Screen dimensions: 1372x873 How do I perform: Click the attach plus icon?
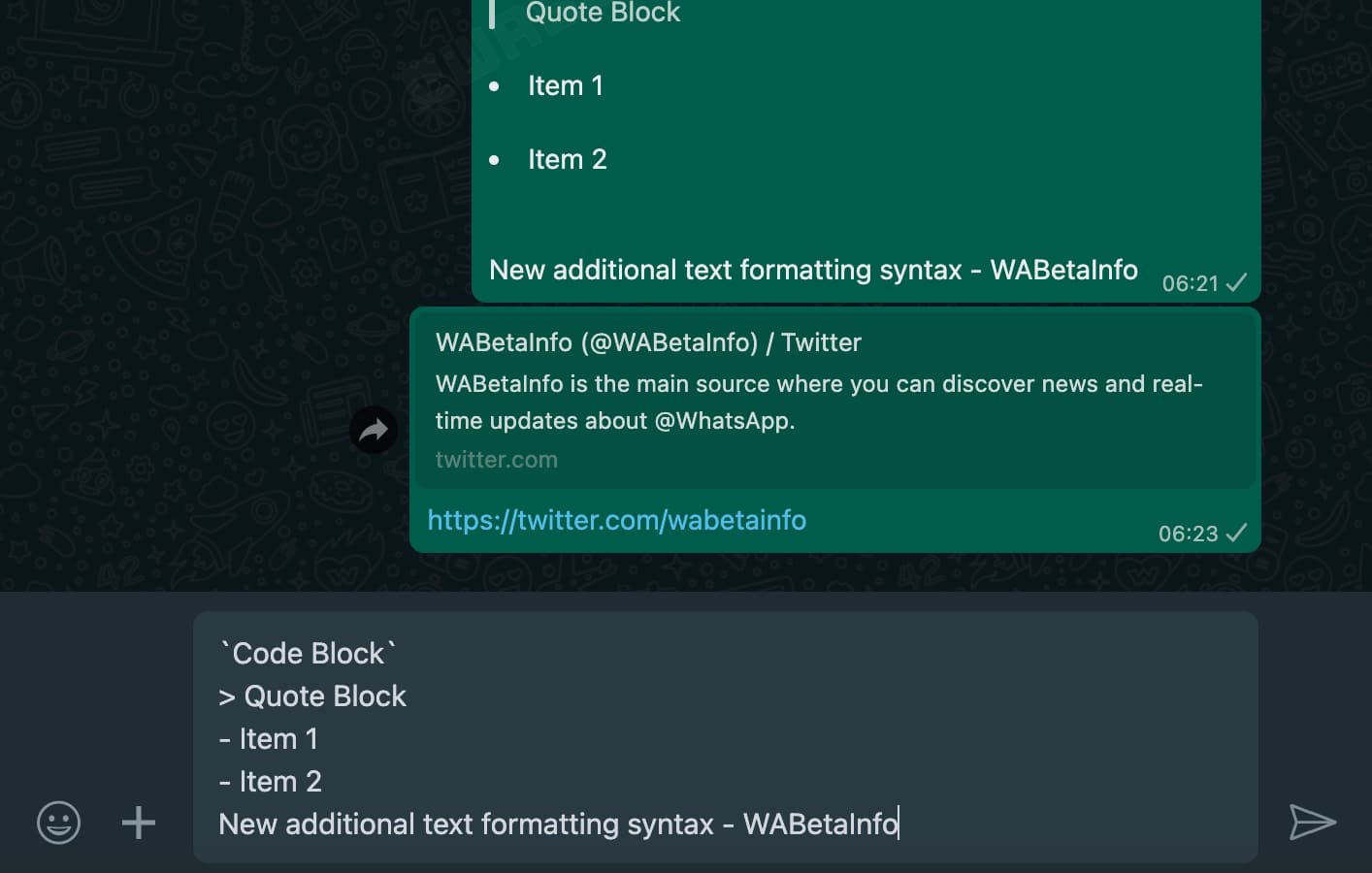(x=139, y=822)
